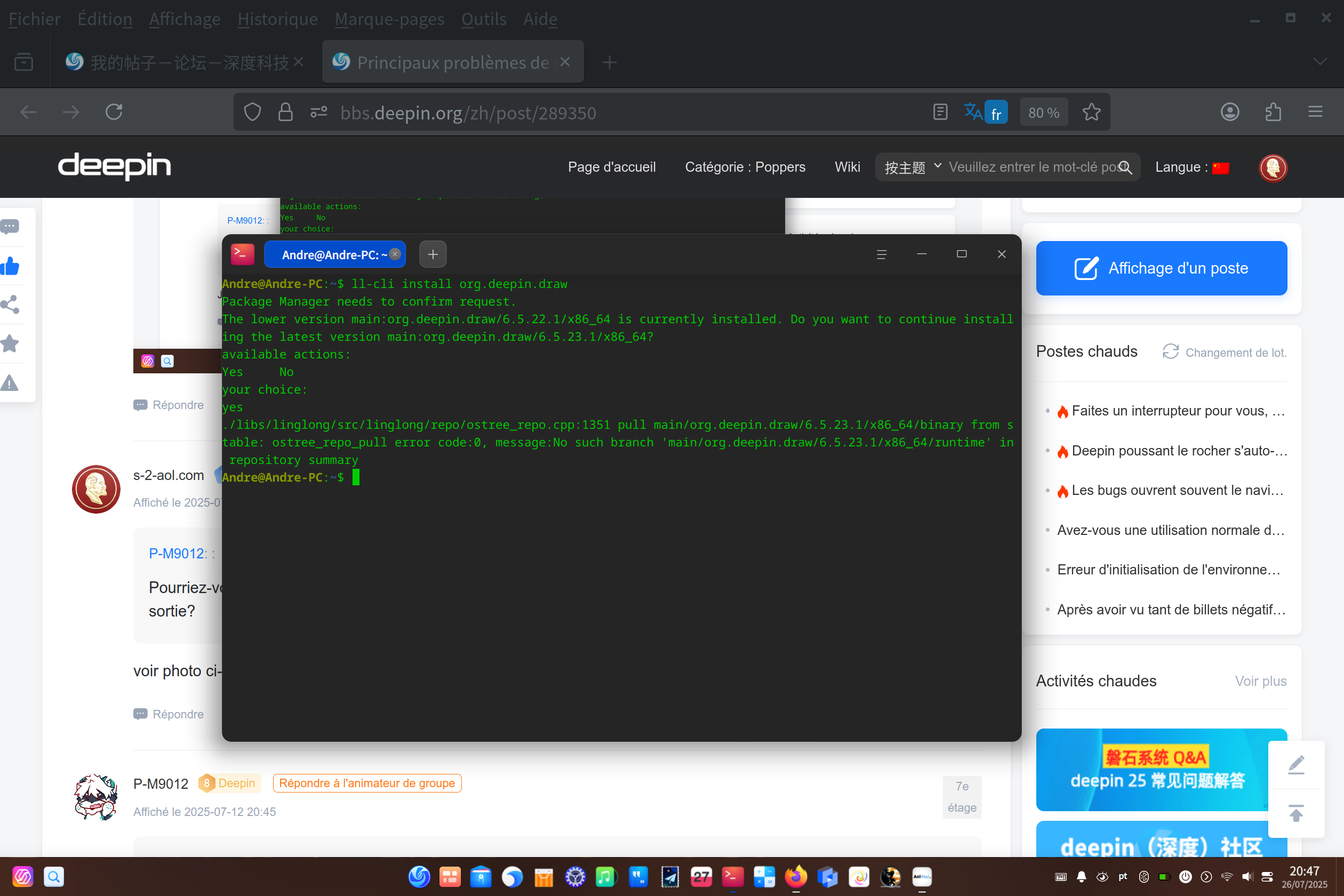Report post with warning triangle icon
Image resolution: width=1344 pixels, height=896 pixels.
(x=10, y=383)
